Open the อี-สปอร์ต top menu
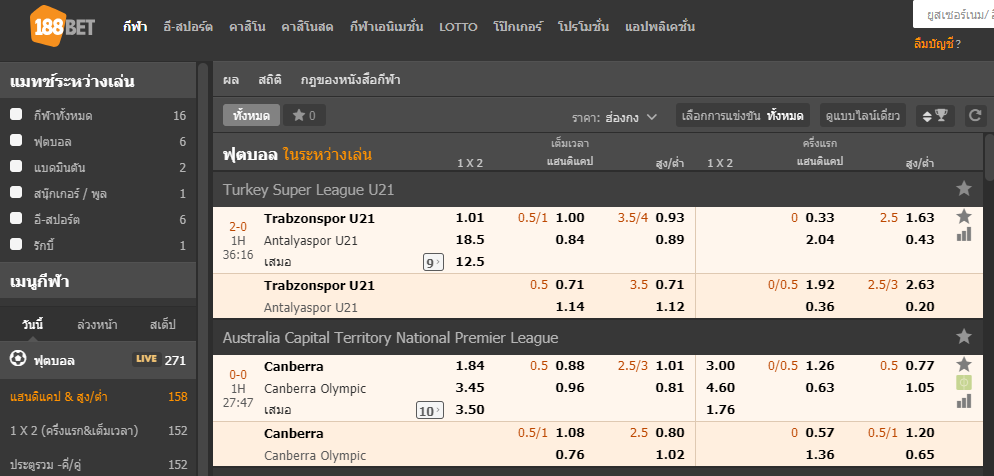 pos(188,27)
